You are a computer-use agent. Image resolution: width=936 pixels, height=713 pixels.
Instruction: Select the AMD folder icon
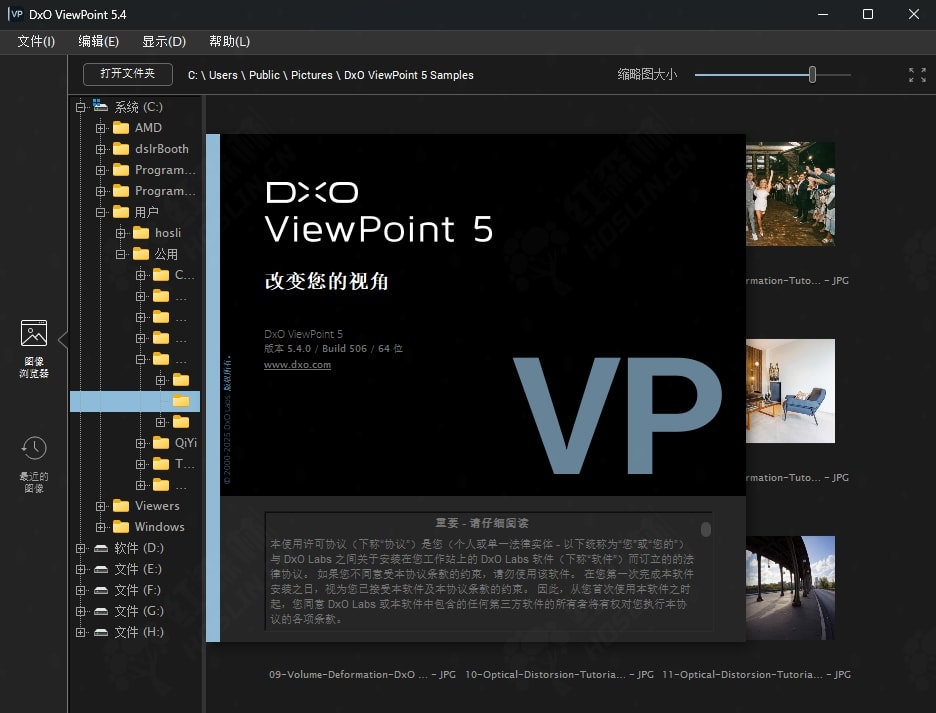(121, 128)
